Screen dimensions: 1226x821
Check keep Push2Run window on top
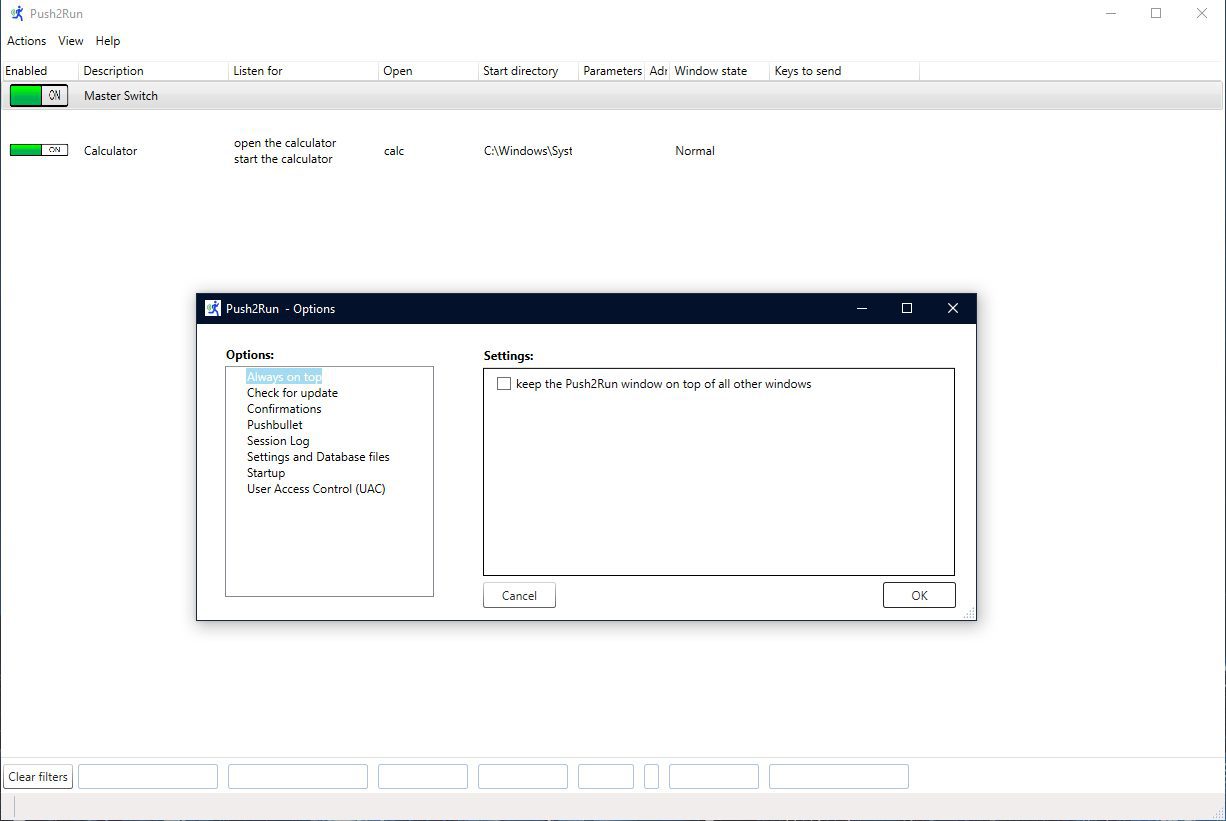pos(504,384)
